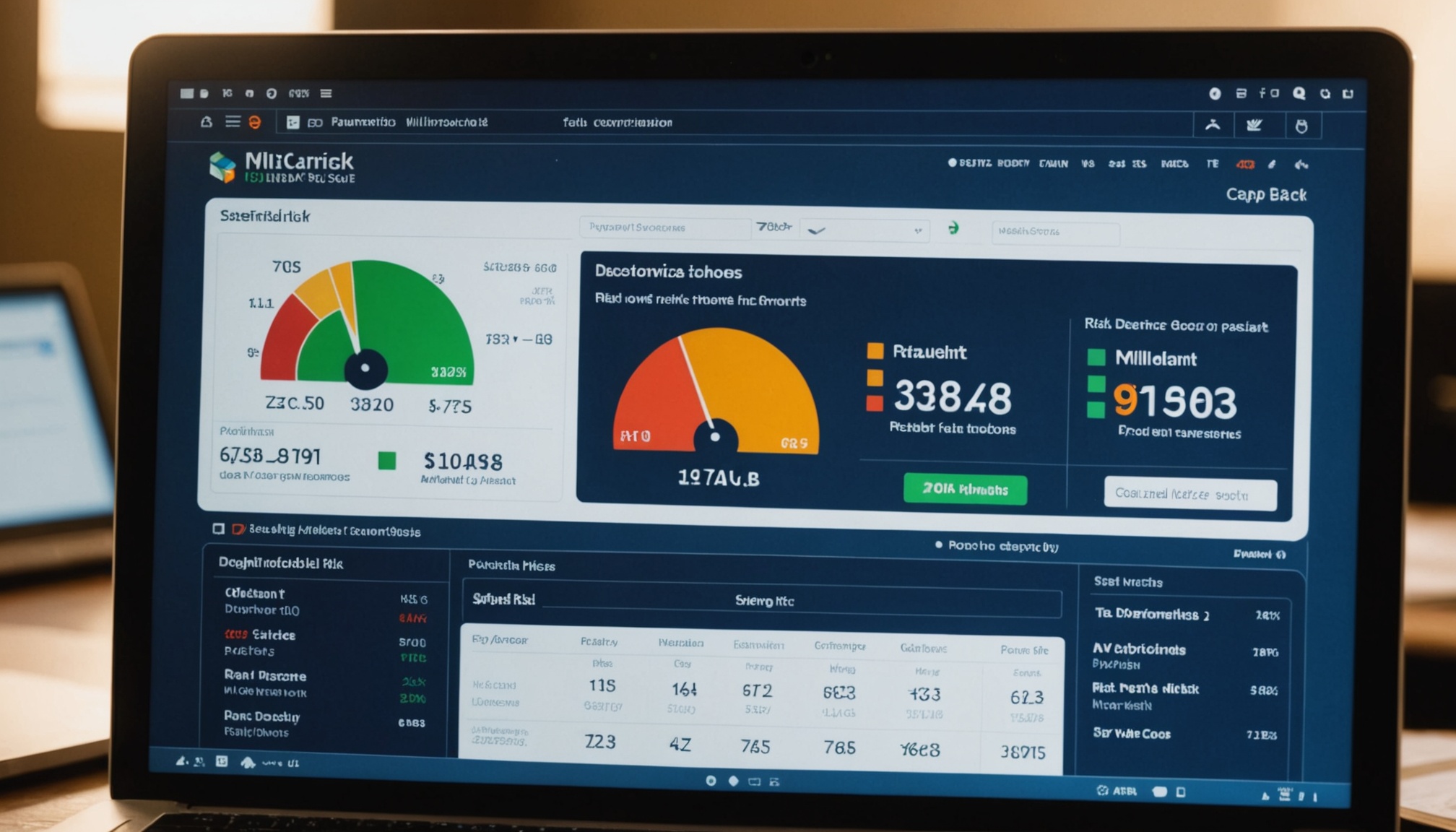Click the cloud icon in the bottom-left status bar

pyautogui.click(x=248, y=762)
